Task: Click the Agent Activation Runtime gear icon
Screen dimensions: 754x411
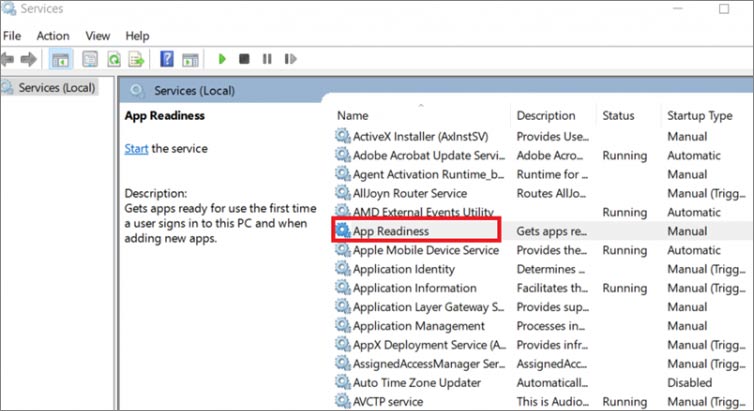Action: point(342,174)
